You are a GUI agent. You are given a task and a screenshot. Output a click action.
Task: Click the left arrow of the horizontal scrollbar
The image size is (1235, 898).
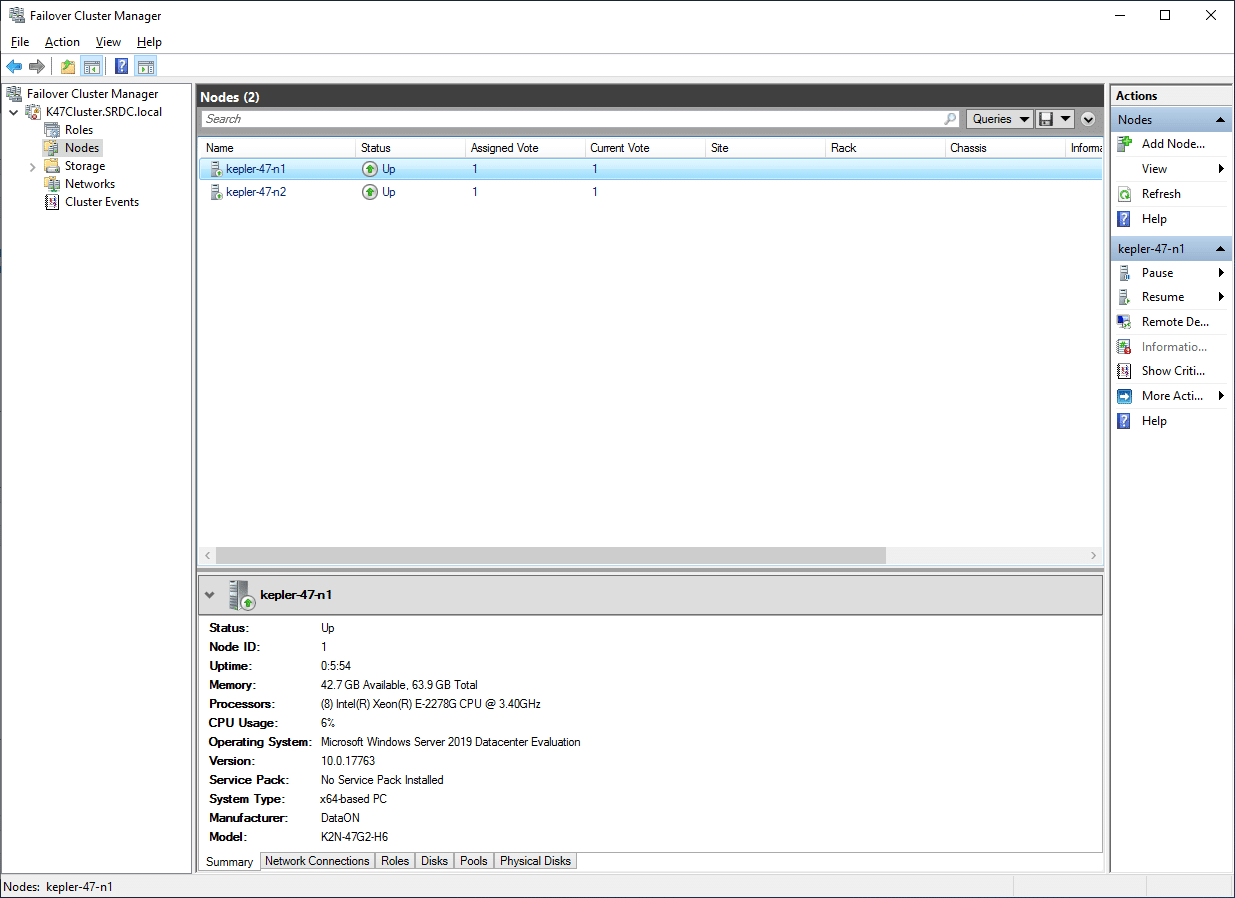click(x=208, y=555)
